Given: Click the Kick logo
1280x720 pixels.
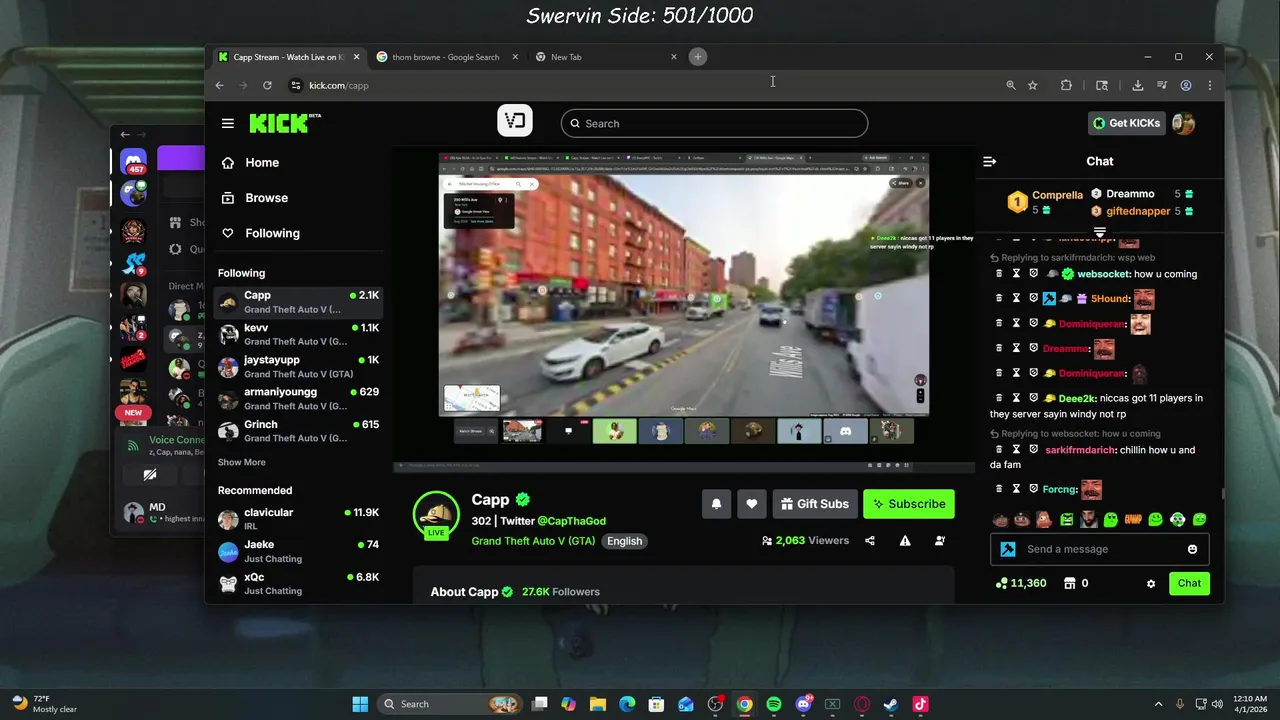Looking at the screenshot, I should pos(285,122).
